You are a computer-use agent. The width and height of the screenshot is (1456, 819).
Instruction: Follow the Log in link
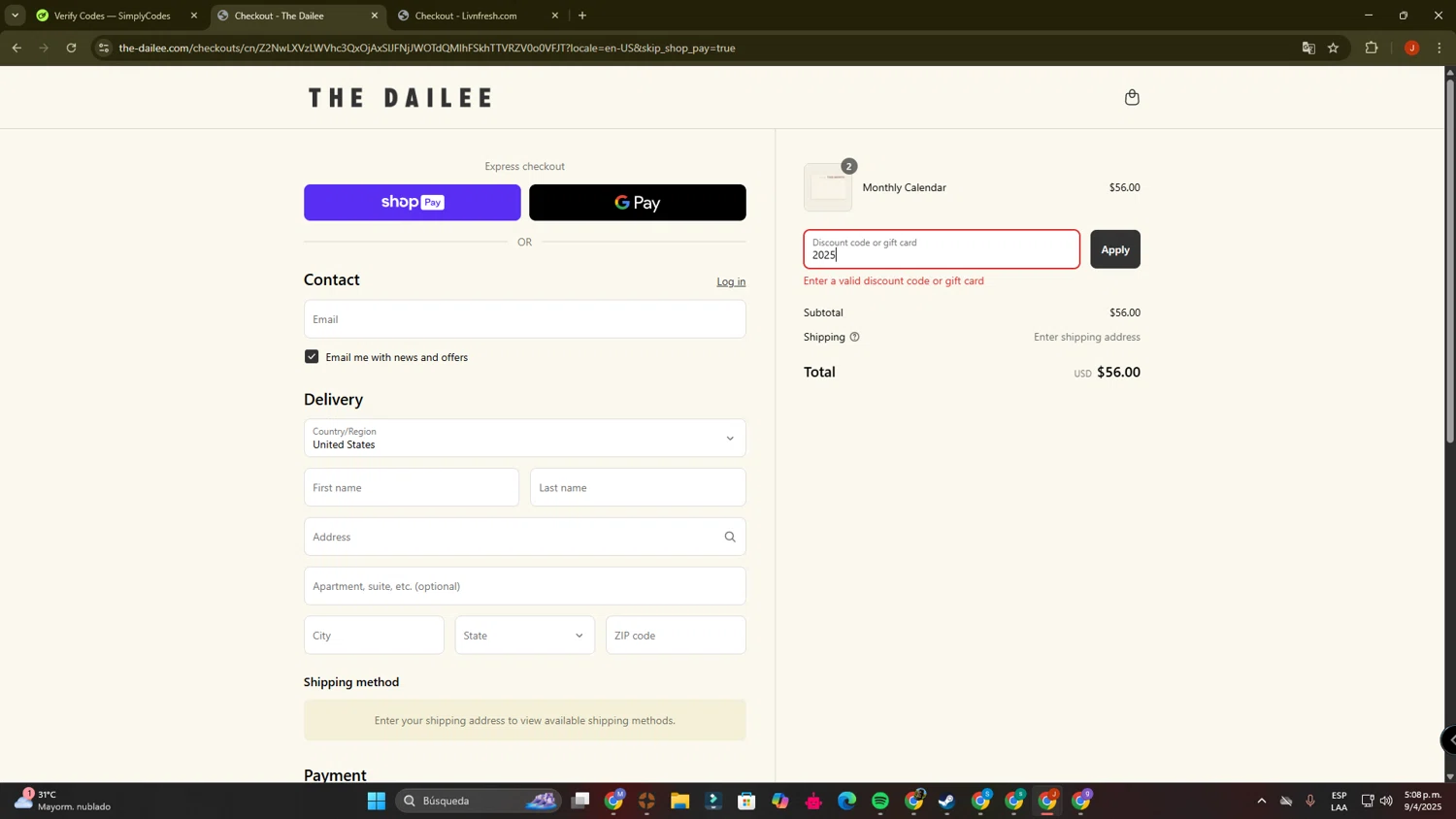[731, 281]
